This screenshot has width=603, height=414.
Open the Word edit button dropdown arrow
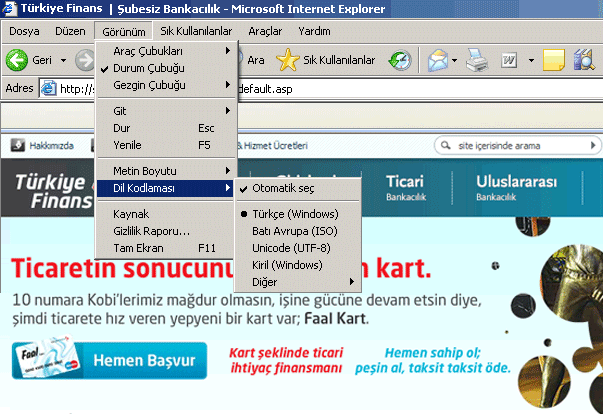(x=531, y=60)
